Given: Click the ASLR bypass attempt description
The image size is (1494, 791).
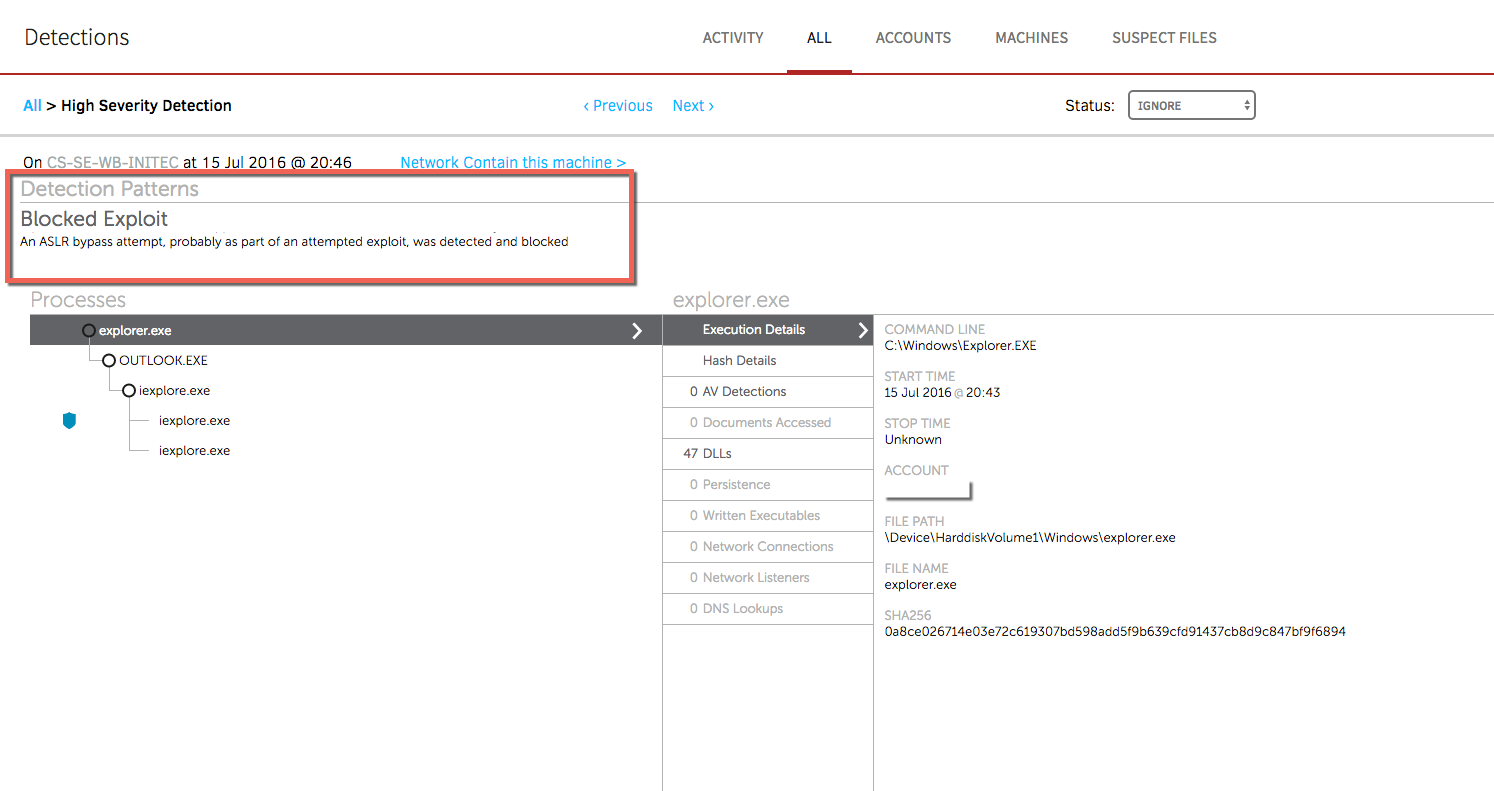Looking at the screenshot, I should tap(294, 242).
